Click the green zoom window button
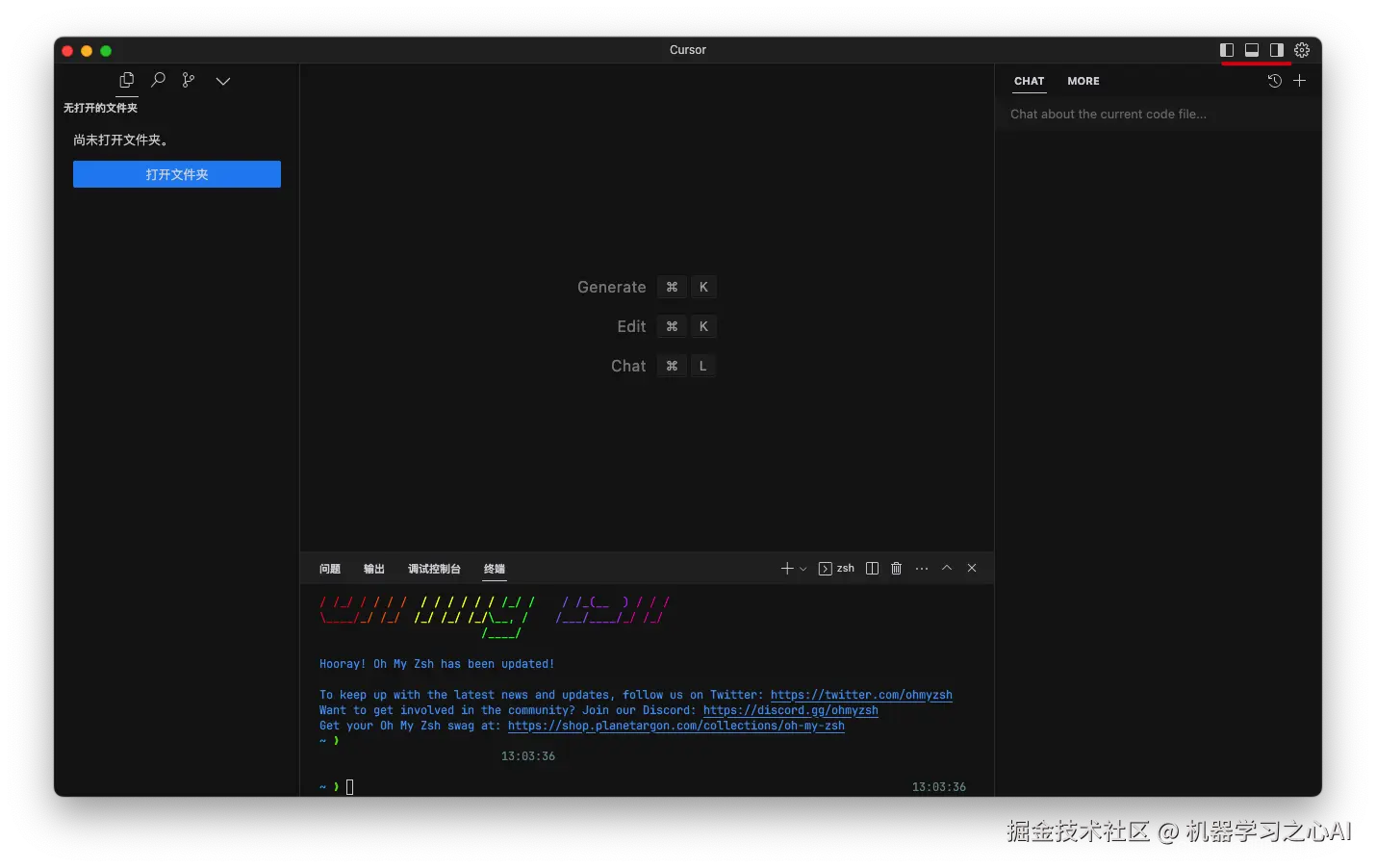The height and width of the screenshot is (868, 1376). click(x=106, y=51)
